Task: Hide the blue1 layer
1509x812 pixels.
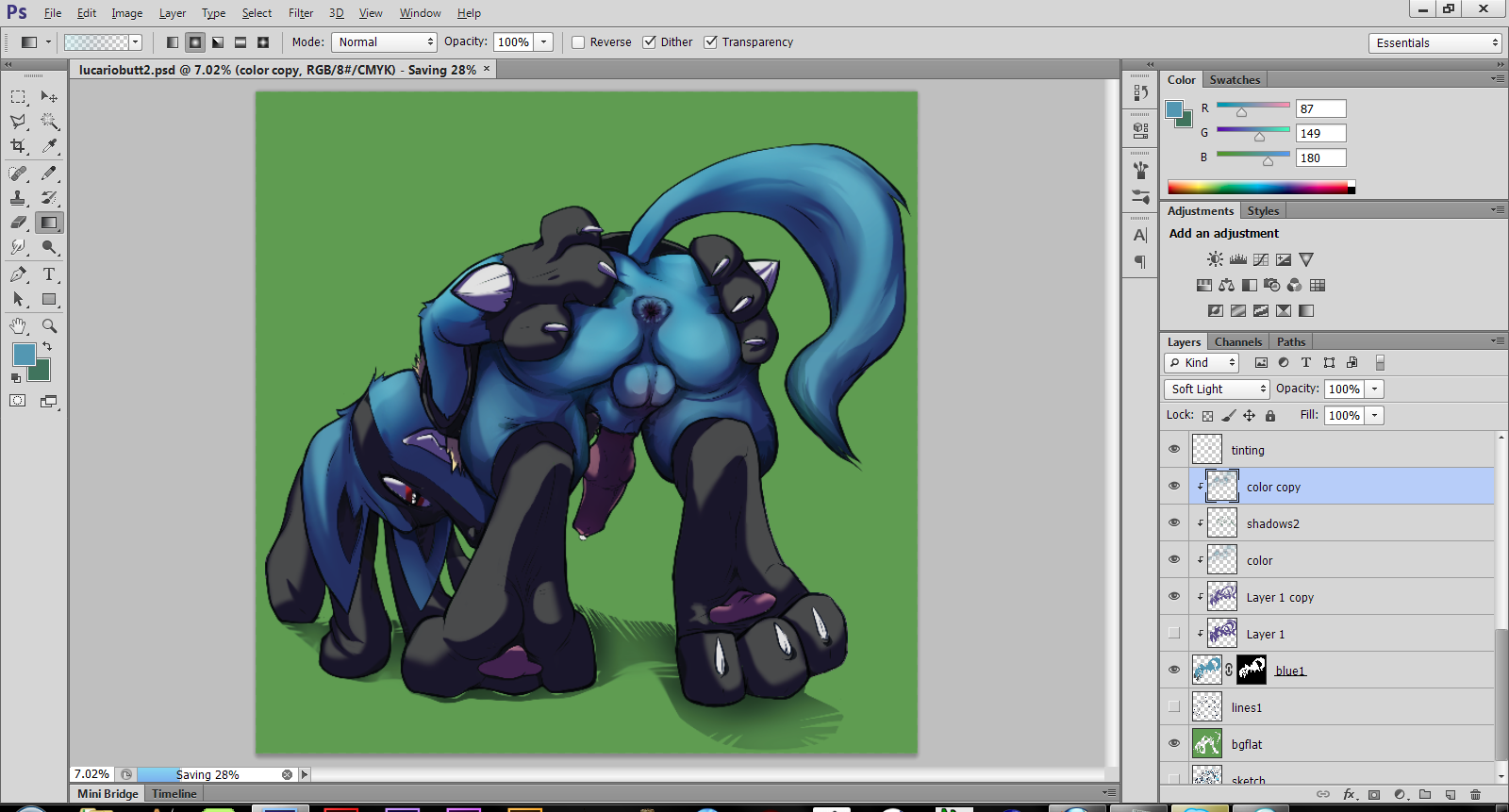Action: pos(1174,671)
